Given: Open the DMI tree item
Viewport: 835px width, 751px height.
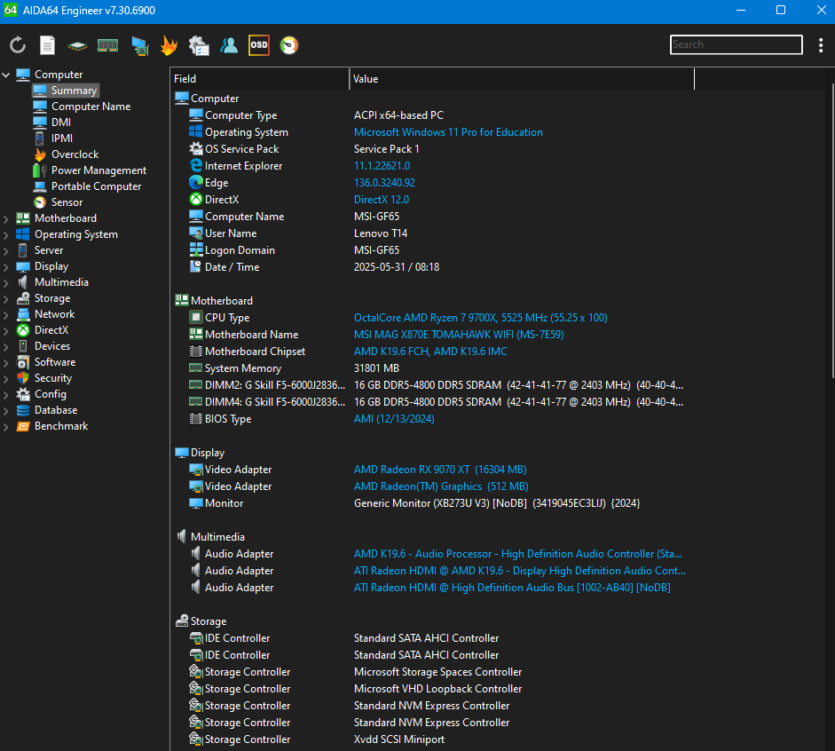Looking at the screenshot, I should click(61, 123).
